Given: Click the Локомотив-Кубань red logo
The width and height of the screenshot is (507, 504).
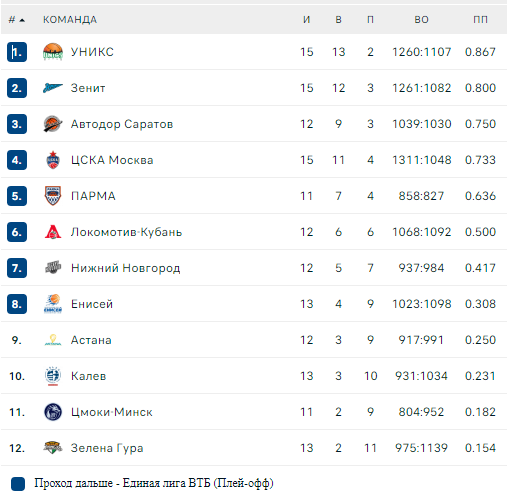Looking at the screenshot, I should (53, 232).
